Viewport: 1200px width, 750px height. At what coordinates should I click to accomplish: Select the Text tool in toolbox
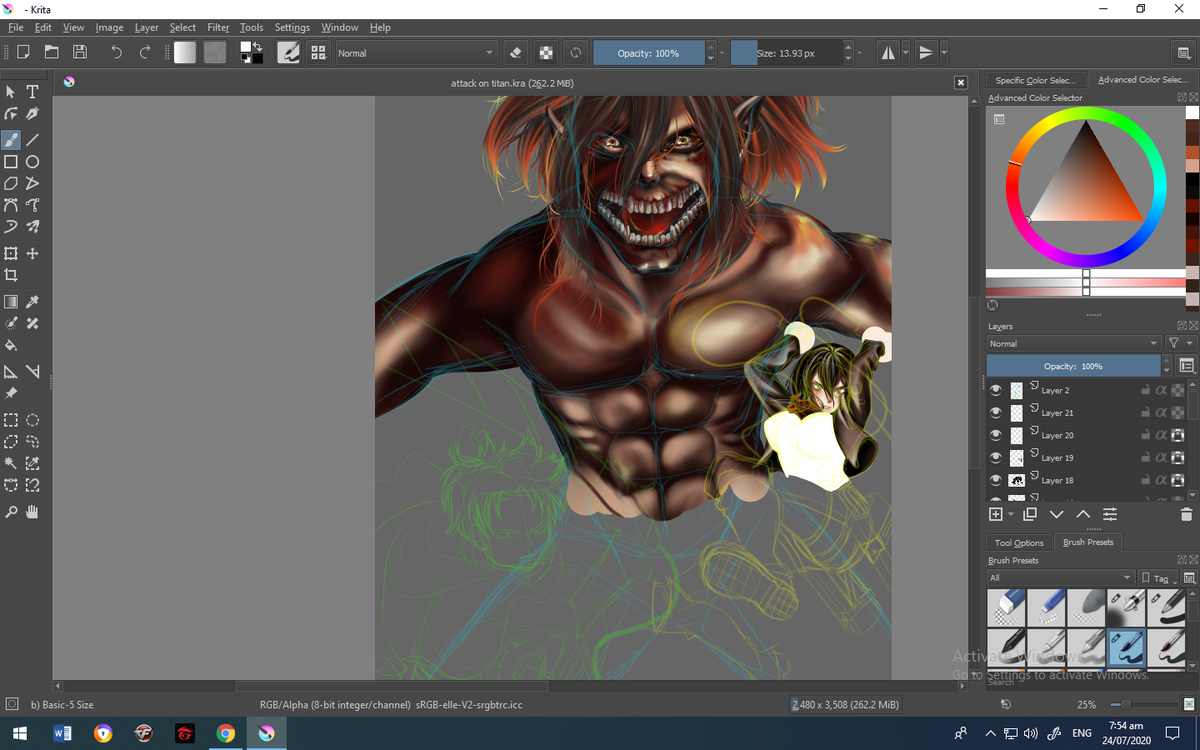point(32,92)
